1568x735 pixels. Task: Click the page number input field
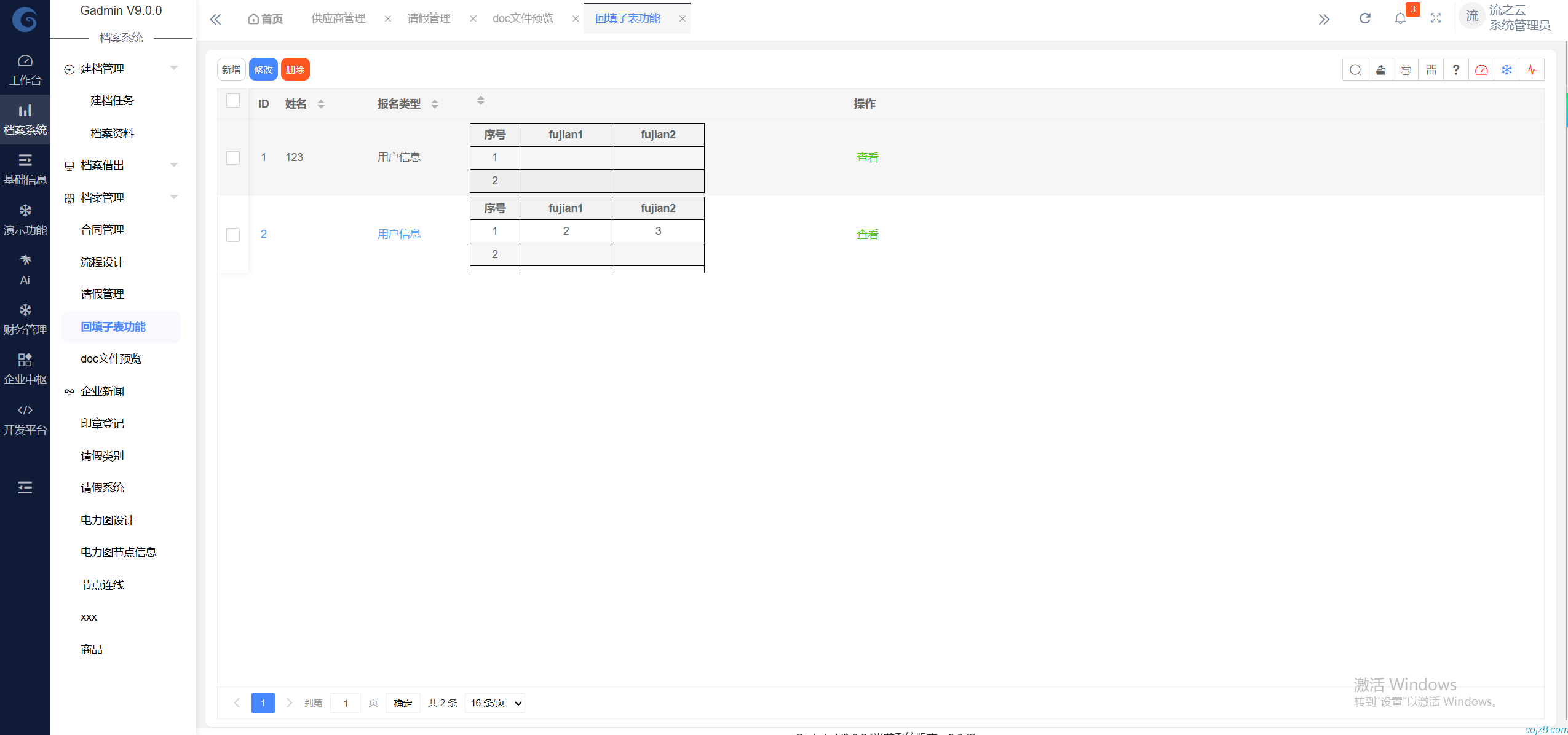[x=346, y=702]
